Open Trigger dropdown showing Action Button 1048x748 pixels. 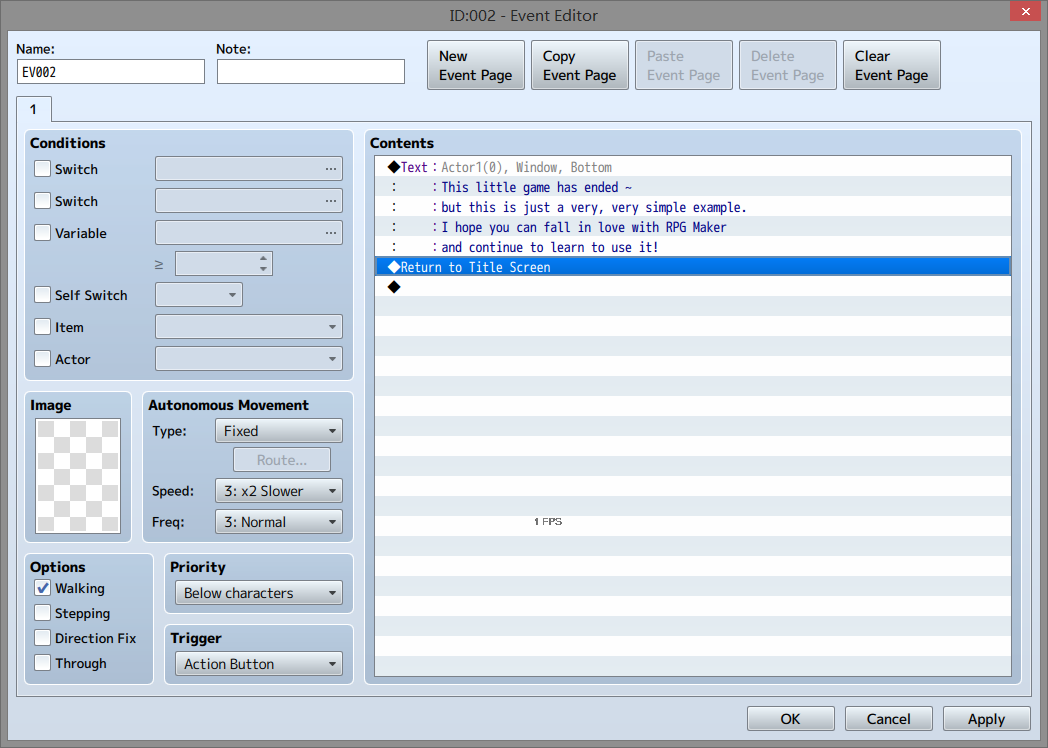click(259, 664)
